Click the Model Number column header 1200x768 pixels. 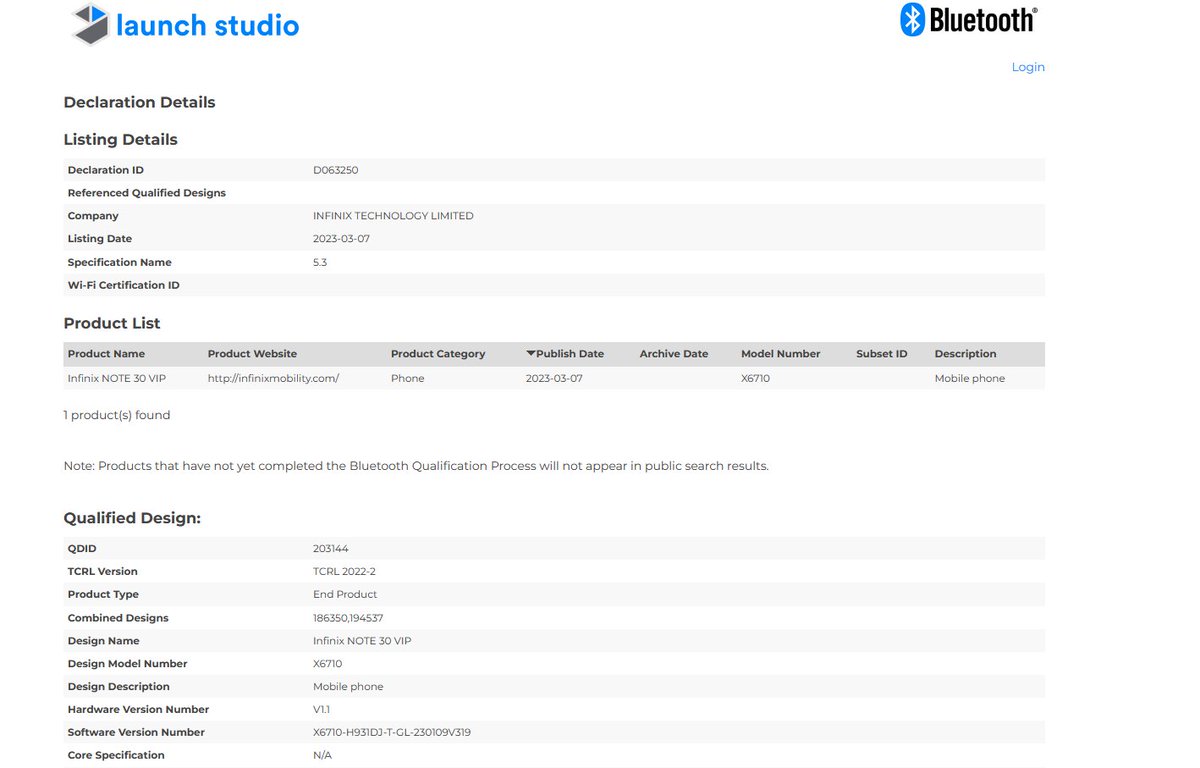tap(781, 353)
